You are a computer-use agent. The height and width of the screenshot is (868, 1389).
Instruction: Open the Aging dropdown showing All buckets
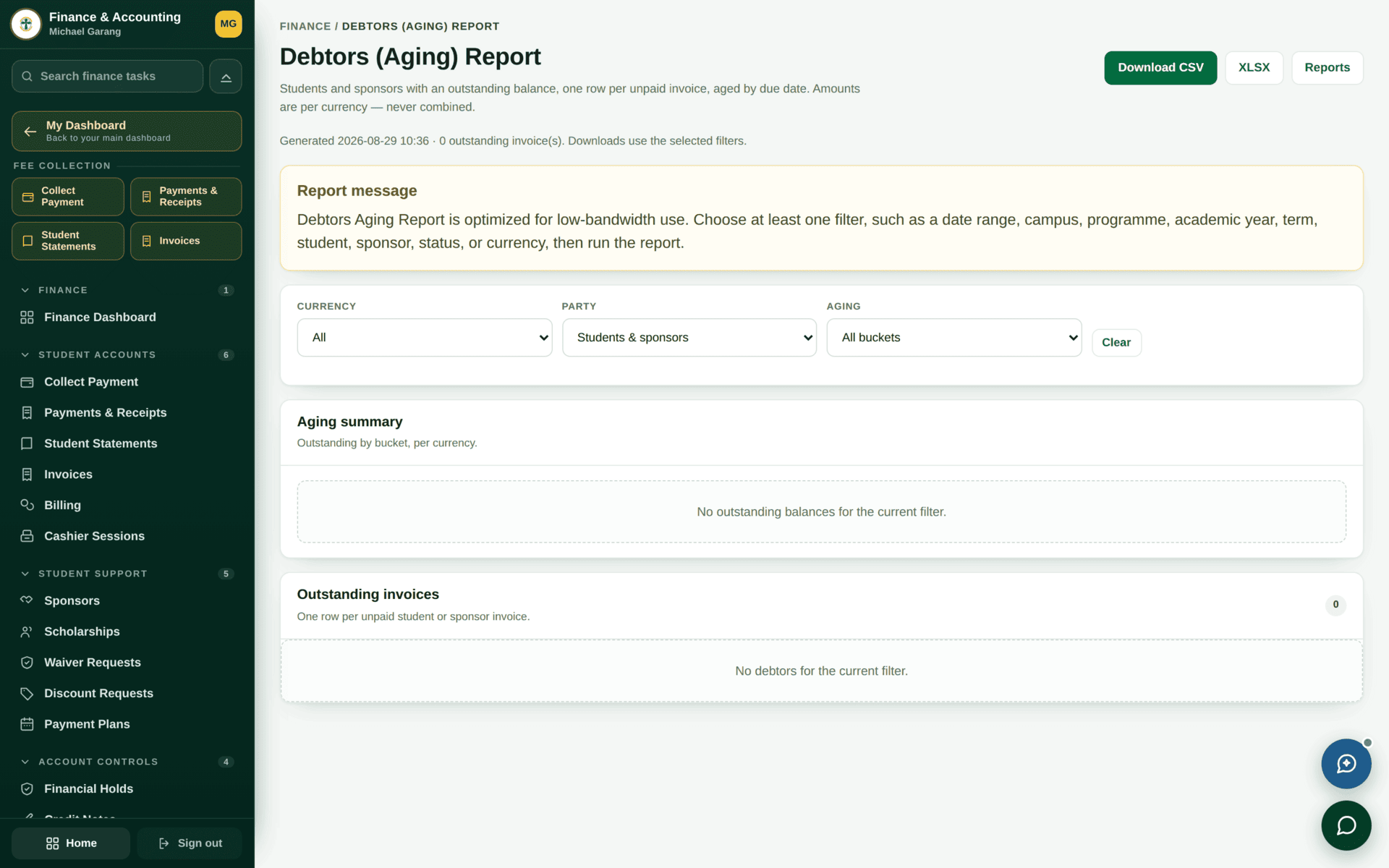coord(954,338)
